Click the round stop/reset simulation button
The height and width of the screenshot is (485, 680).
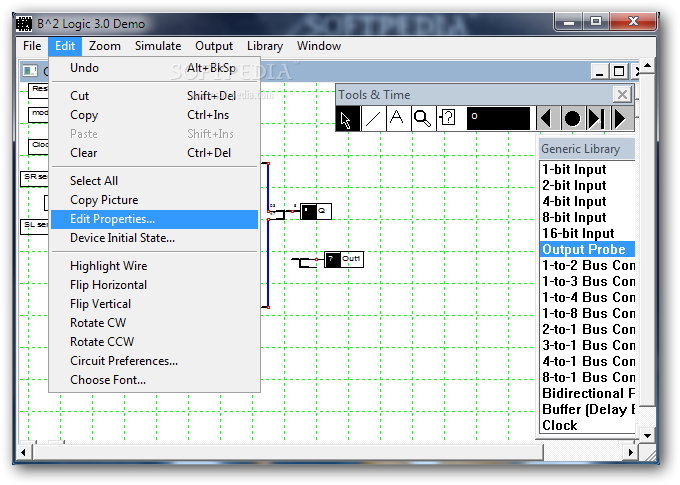[572, 119]
